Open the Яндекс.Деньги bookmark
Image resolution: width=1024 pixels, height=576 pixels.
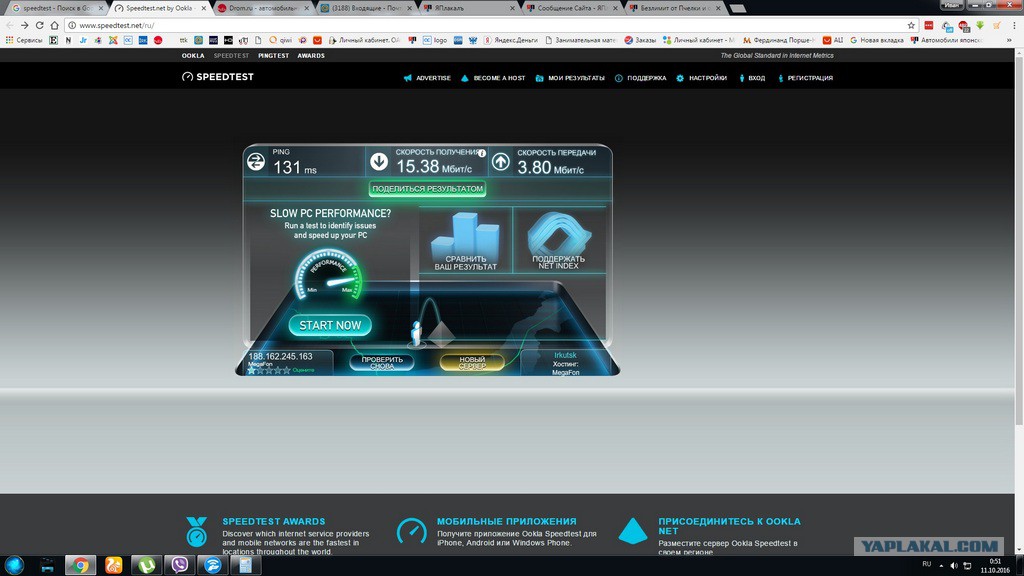tap(511, 40)
